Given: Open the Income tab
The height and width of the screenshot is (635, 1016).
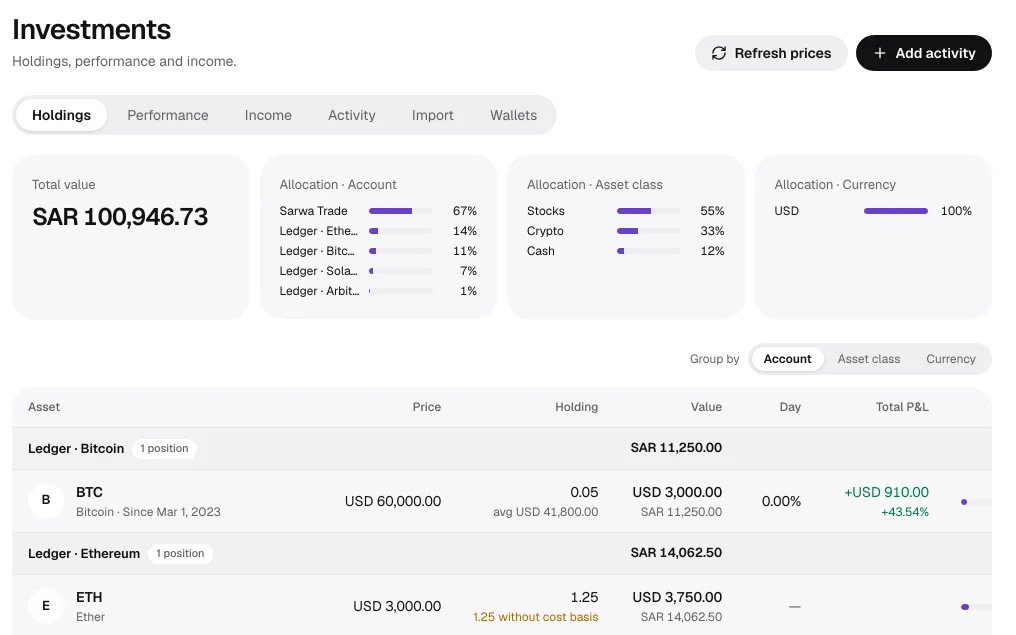Looking at the screenshot, I should click(268, 115).
